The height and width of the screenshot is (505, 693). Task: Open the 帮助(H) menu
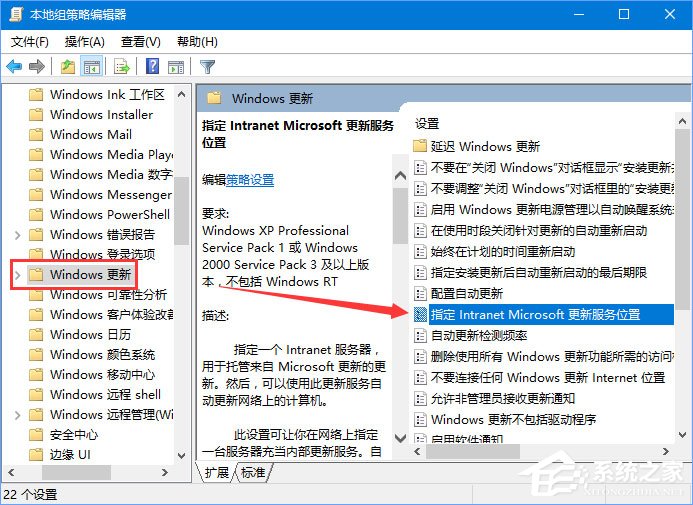pos(197,42)
